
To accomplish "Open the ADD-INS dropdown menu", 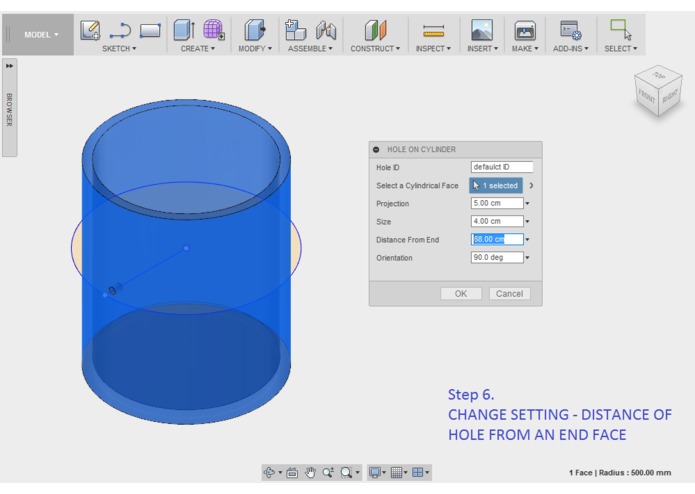I will pos(570,48).
